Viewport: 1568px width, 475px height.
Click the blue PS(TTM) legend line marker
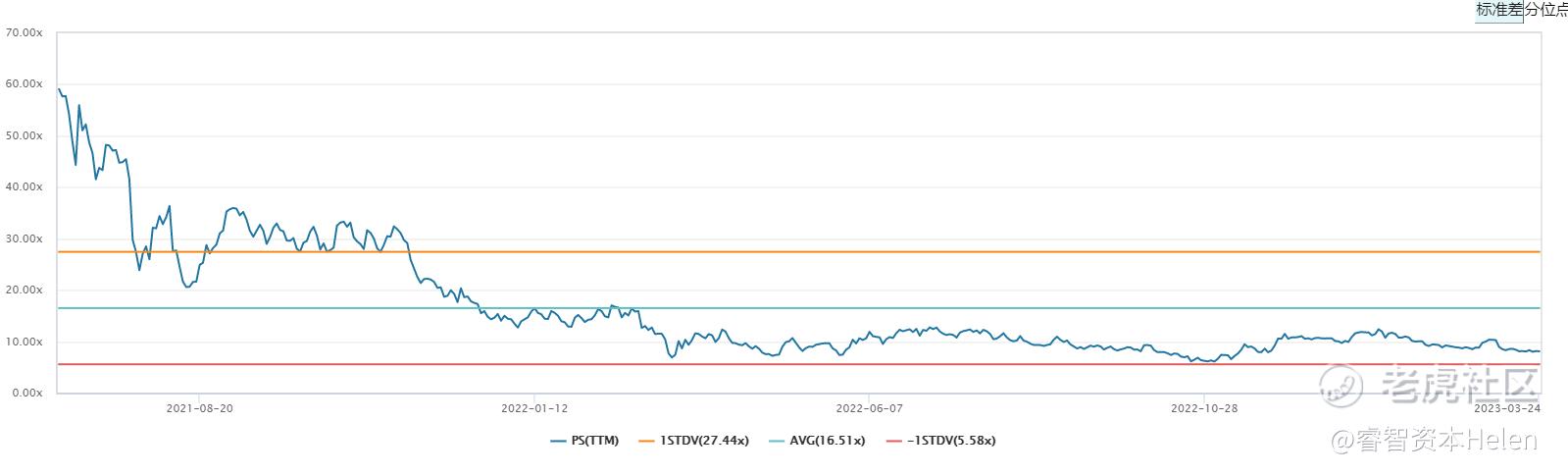pyautogui.click(x=559, y=442)
